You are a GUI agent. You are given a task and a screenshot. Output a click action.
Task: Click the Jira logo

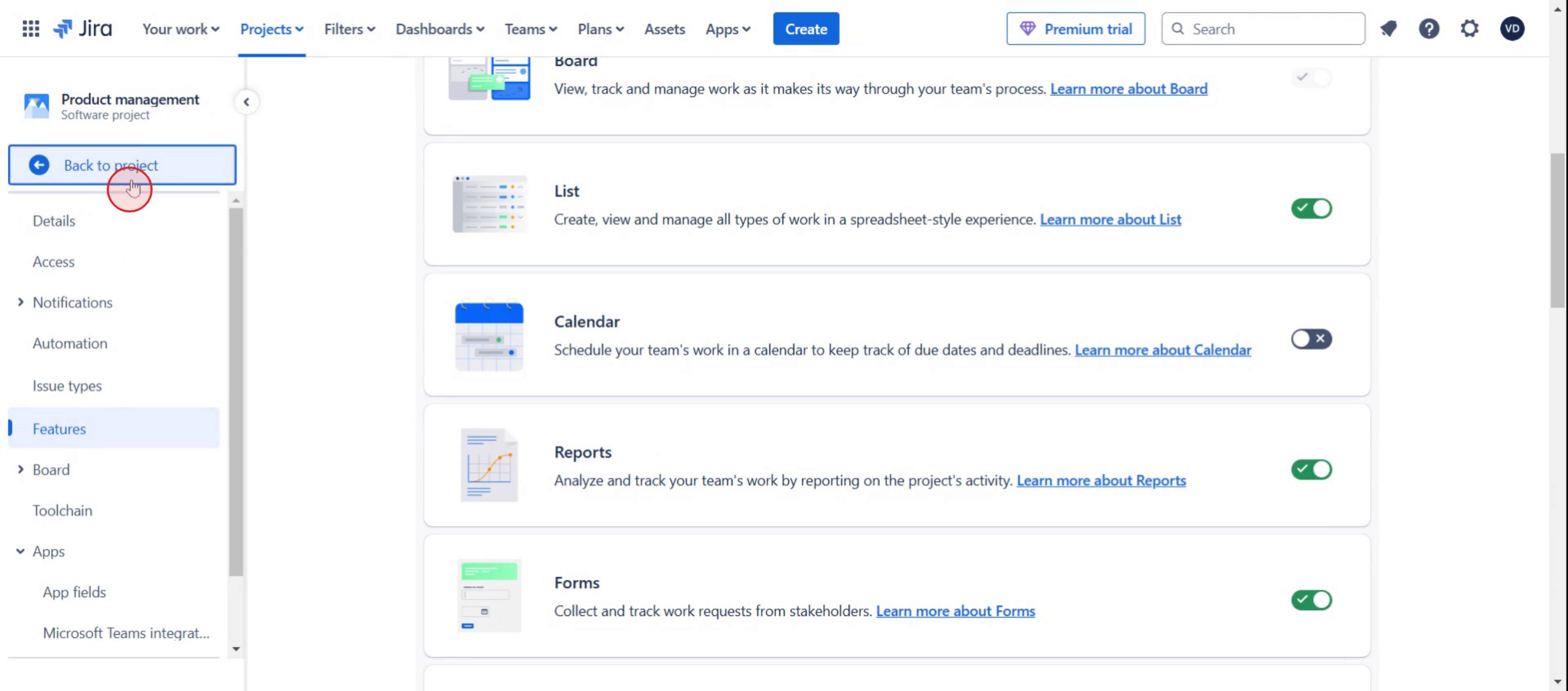pyautogui.click(x=82, y=29)
